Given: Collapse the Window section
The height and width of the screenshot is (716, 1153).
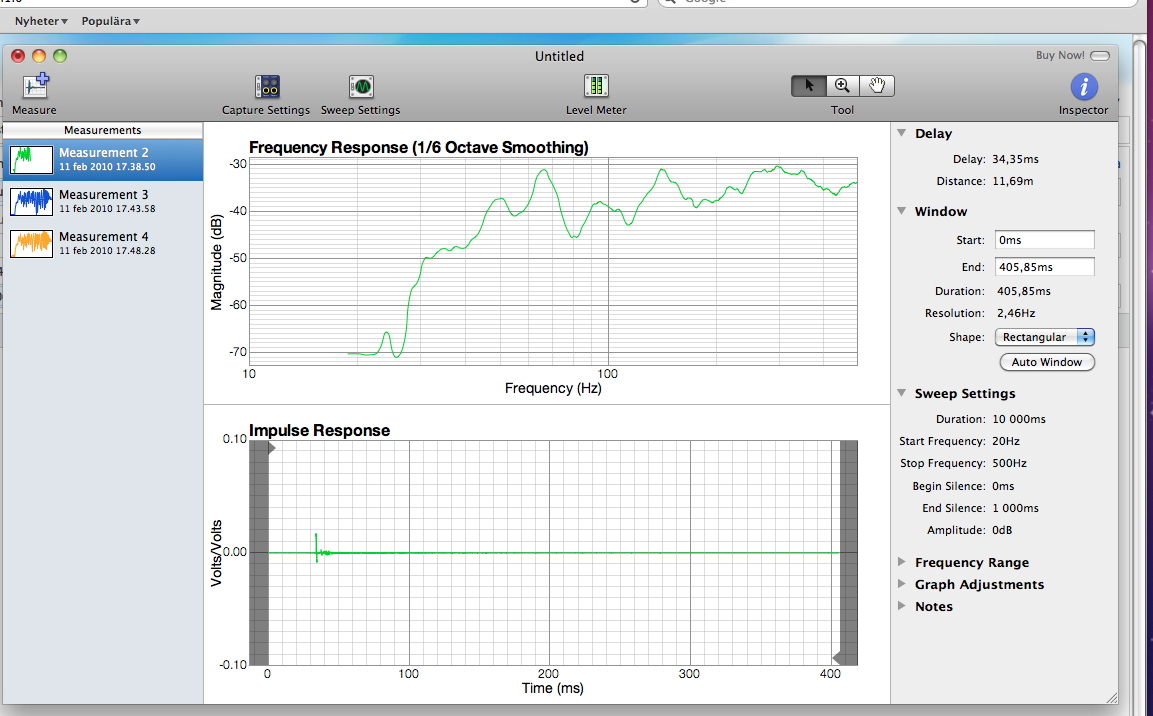Looking at the screenshot, I should [x=902, y=211].
